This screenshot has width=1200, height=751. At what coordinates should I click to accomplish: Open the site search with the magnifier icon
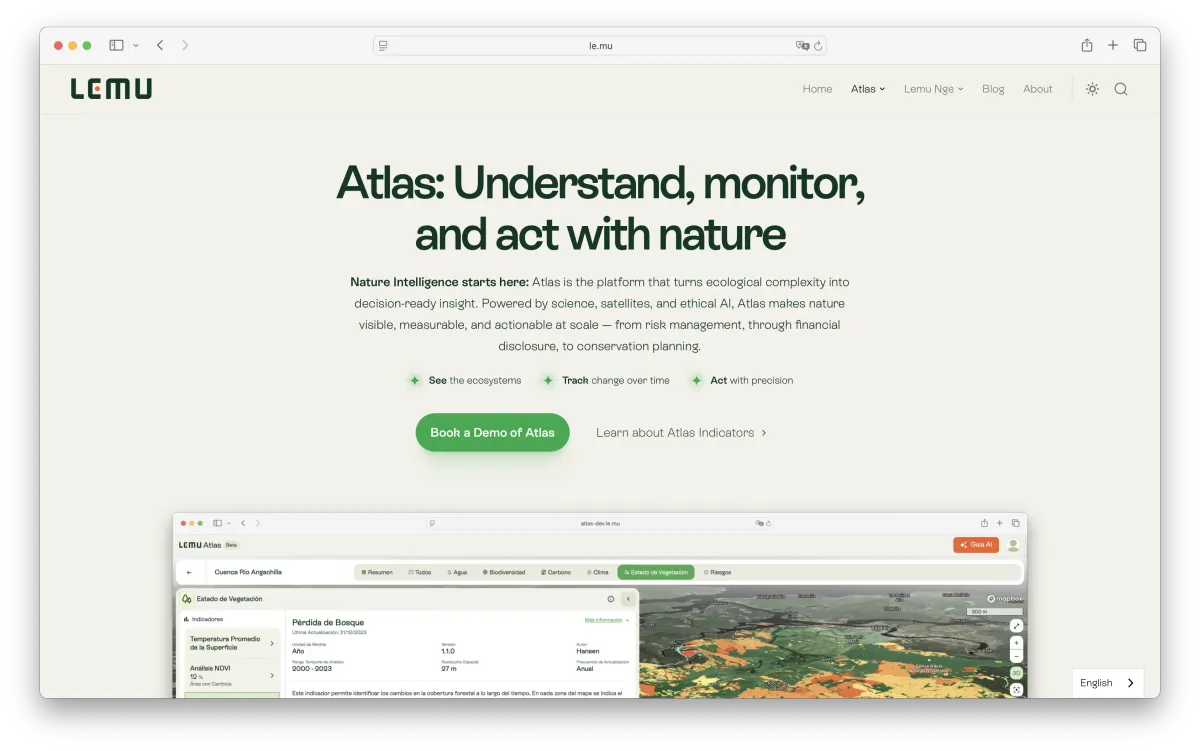(x=1120, y=88)
